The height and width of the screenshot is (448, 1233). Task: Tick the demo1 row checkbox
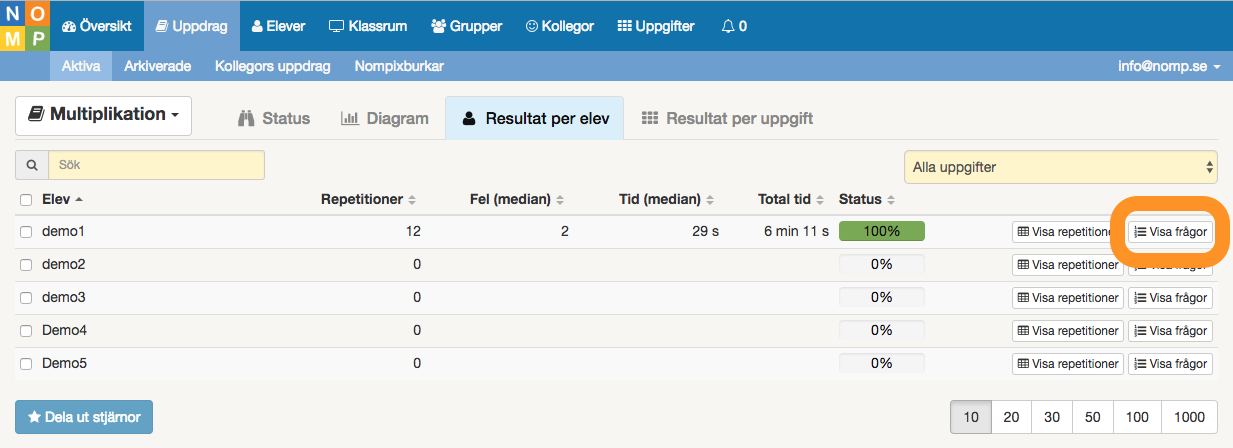pyautogui.click(x=27, y=232)
